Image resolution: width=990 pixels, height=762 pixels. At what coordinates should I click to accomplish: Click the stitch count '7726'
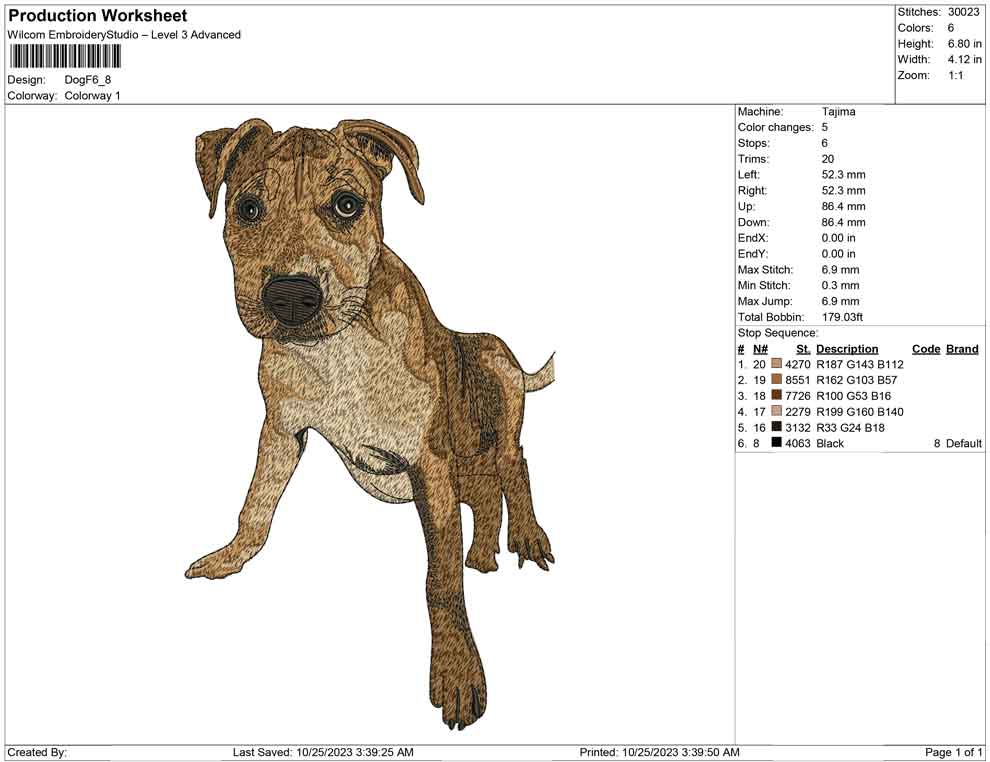click(x=797, y=396)
